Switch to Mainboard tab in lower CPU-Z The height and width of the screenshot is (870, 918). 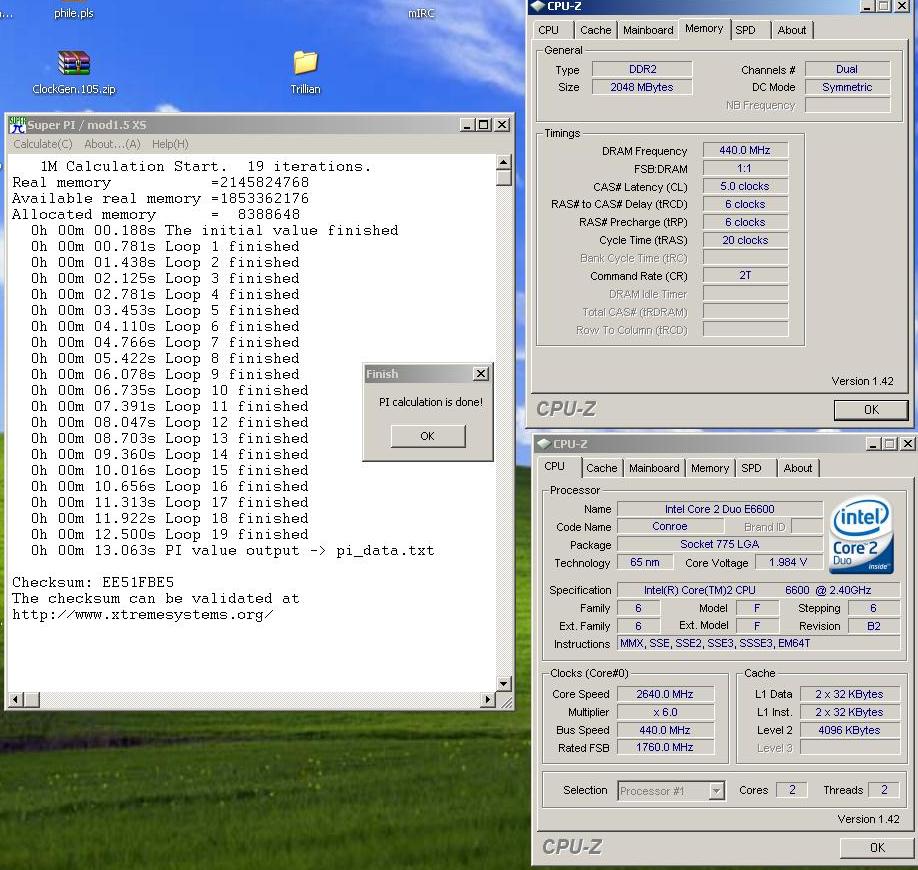tap(654, 468)
